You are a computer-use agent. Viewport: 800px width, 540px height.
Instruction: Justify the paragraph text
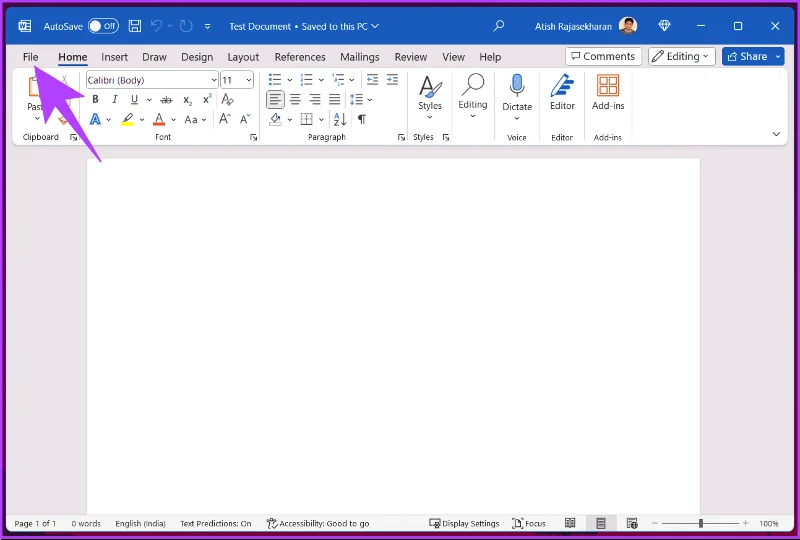tap(335, 100)
